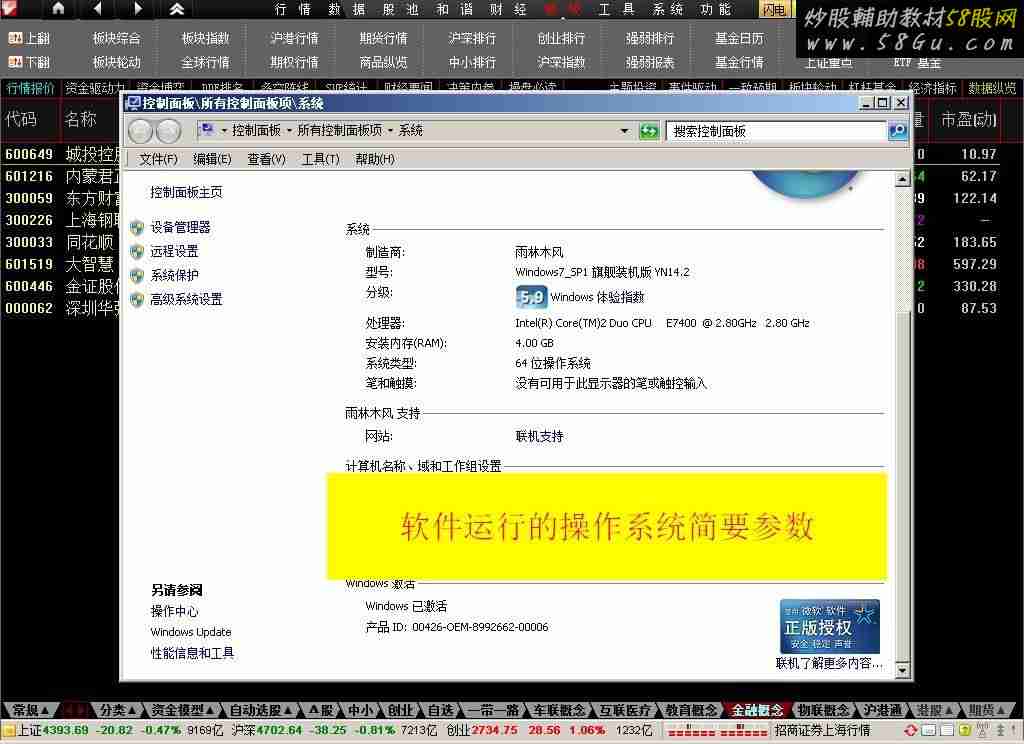Screen dimensions: 1024x744
Task: Expand the 分类 bottom tab menu
Action: click(x=132, y=710)
